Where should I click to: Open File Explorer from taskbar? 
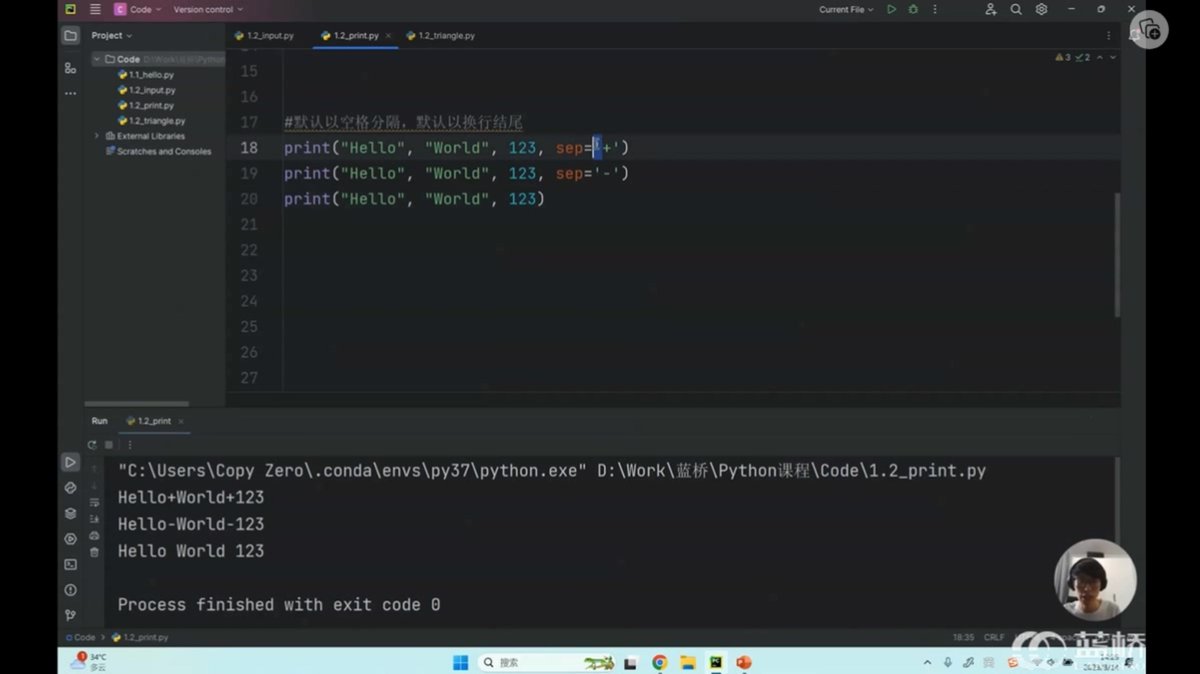coord(688,662)
